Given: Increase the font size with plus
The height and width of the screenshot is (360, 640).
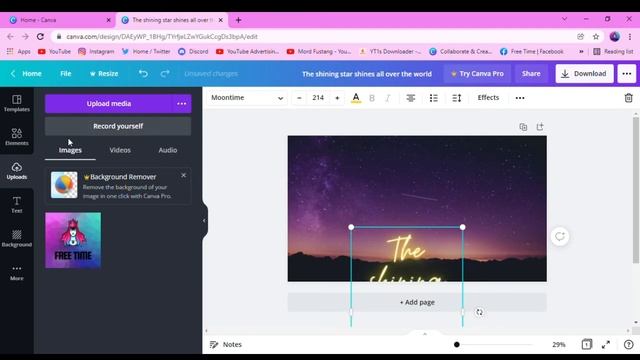Looking at the screenshot, I should point(337,98).
